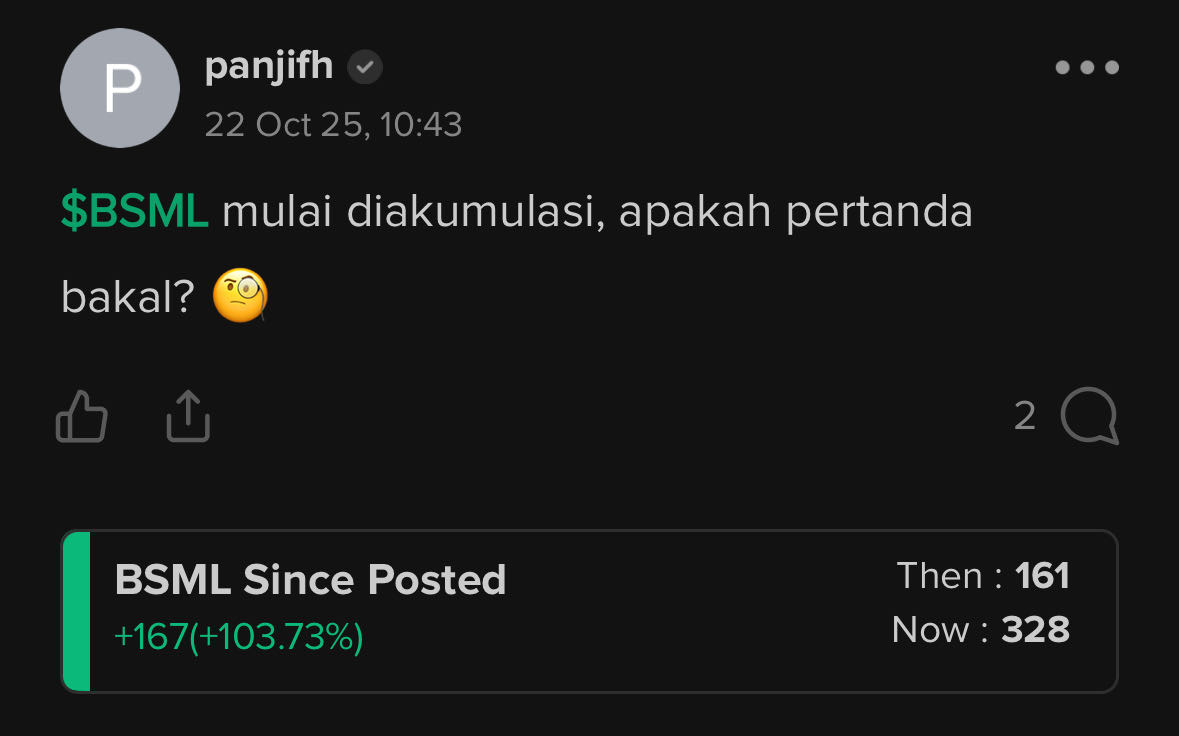Tap the share icon below the post
This screenshot has height=736, width=1179.
[x=188, y=416]
